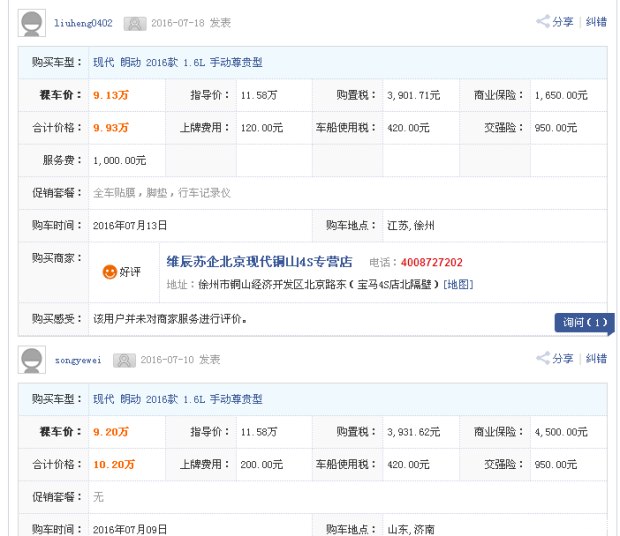The height and width of the screenshot is (536, 620).
Task: Report error 纠错 on liuheng0402 post
Action: click(596, 22)
